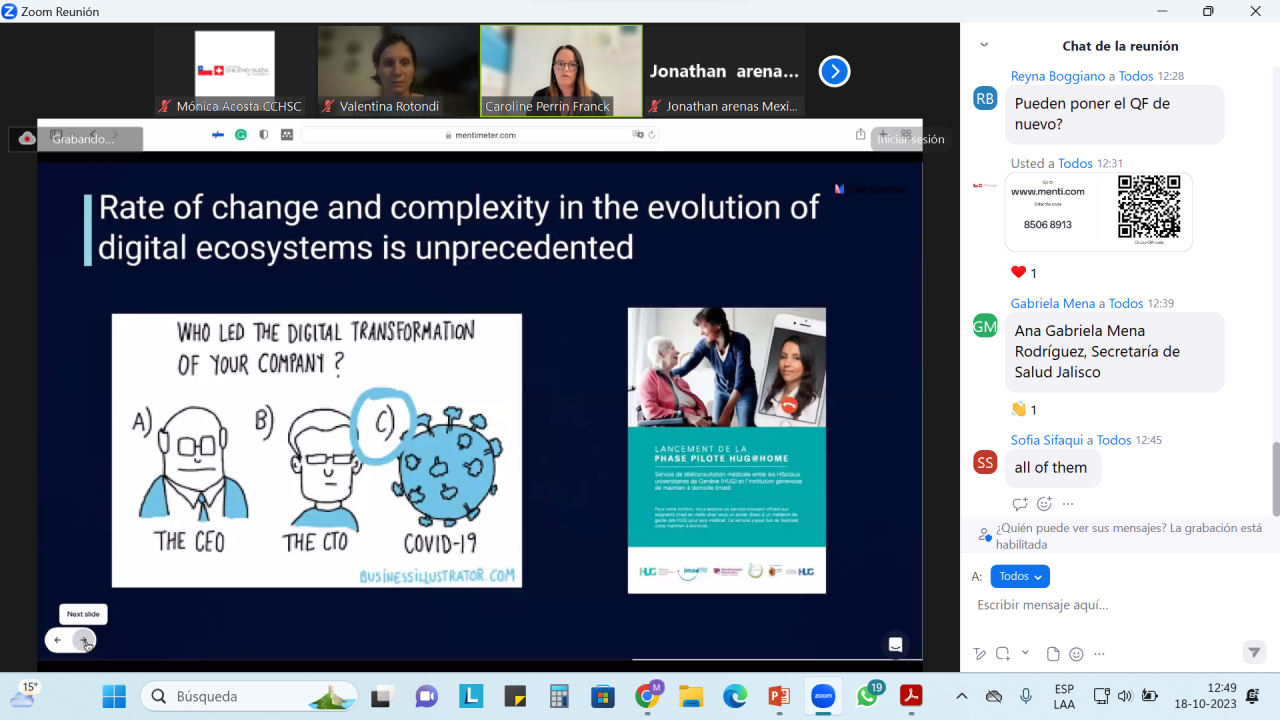This screenshot has height=720, width=1280.
Task: Click the clapping reaction under Gabriela's message
Action: tap(1024, 409)
